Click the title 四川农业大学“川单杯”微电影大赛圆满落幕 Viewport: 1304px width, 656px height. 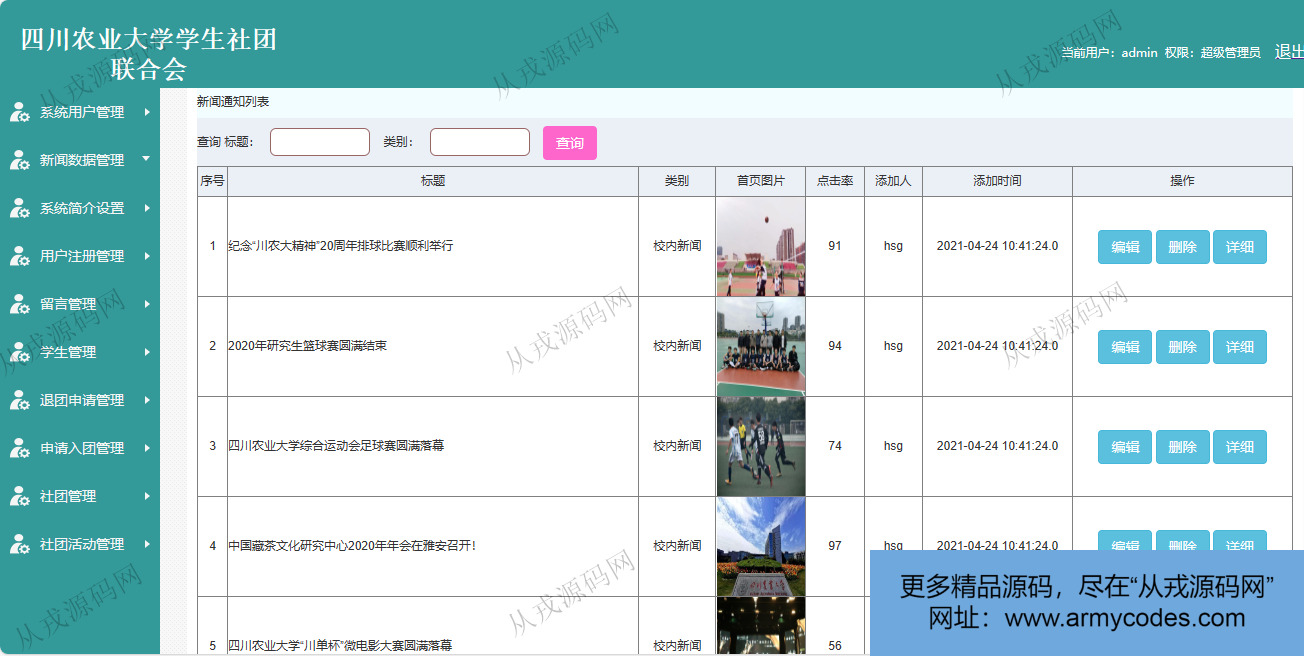point(340,646)
